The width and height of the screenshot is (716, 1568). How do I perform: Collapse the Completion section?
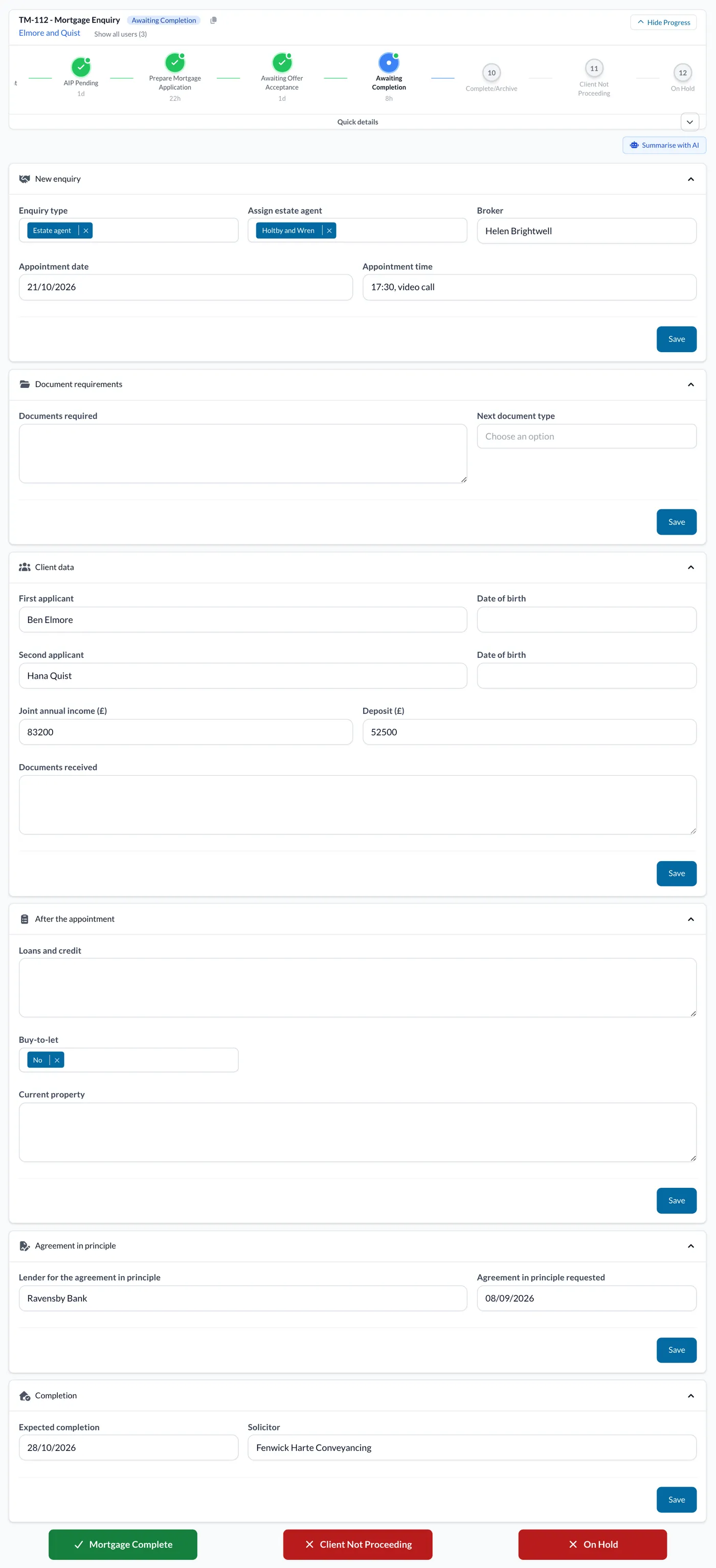(690, 1395)
